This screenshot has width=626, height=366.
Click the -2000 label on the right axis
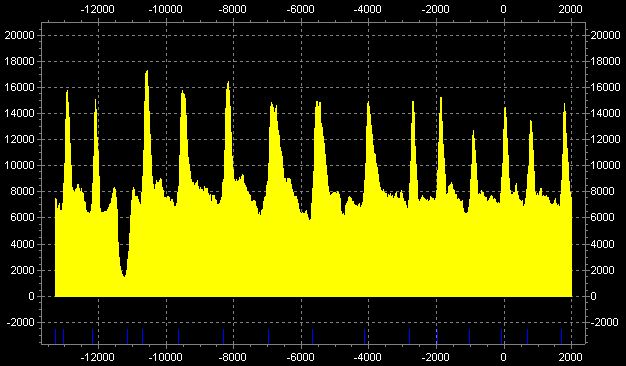point(604,322)
